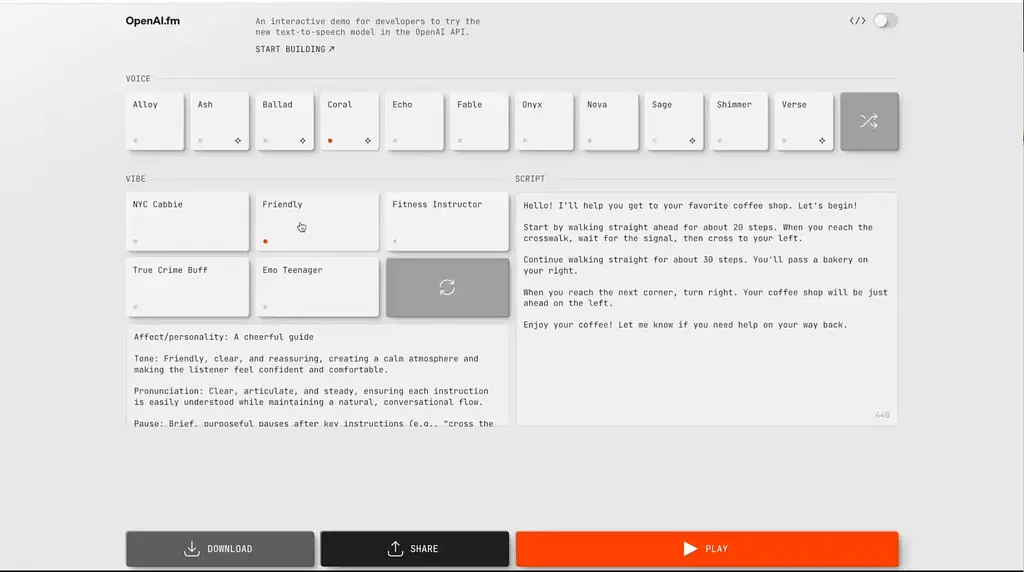The height and width of the screenshot is (572, 1024).
Task: Select the Coral voice
Action: pyautogui.click(x=350, y=121)
